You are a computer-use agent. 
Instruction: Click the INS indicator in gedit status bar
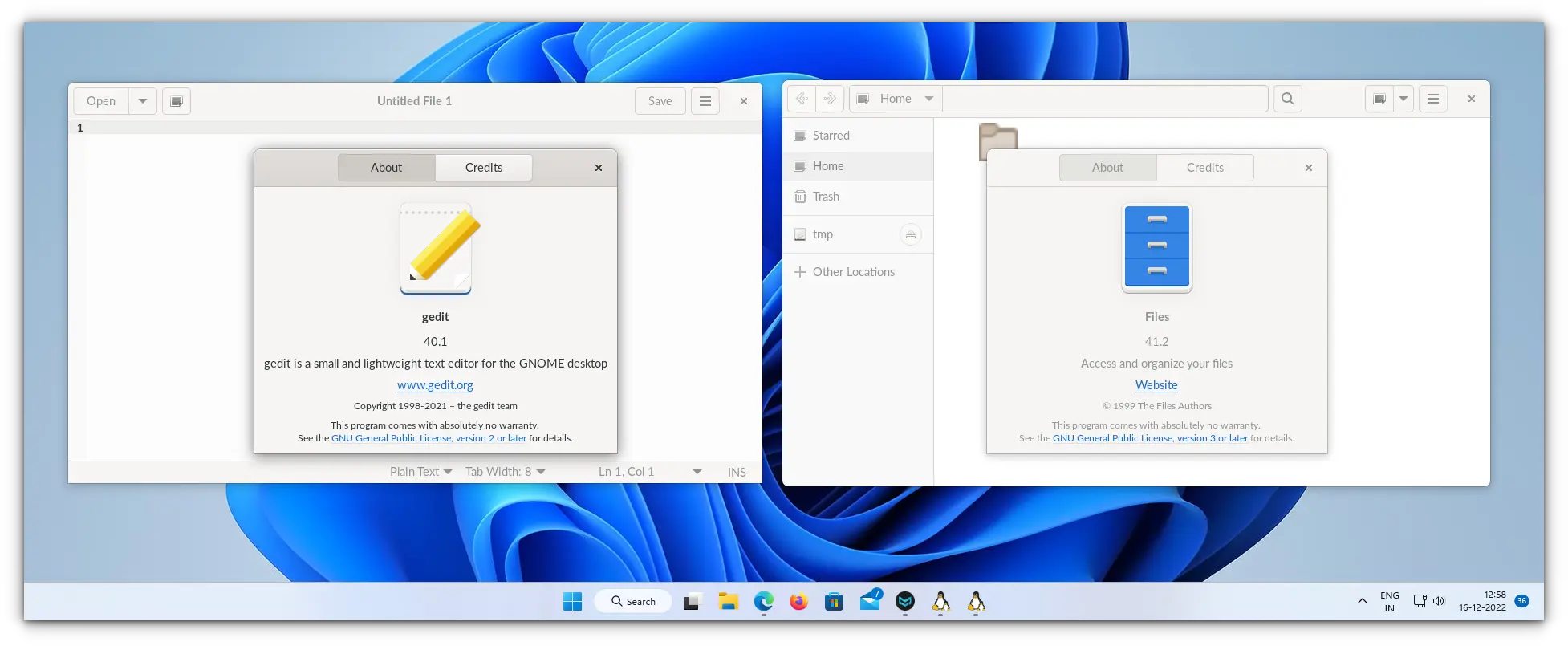tap(737, 473)
